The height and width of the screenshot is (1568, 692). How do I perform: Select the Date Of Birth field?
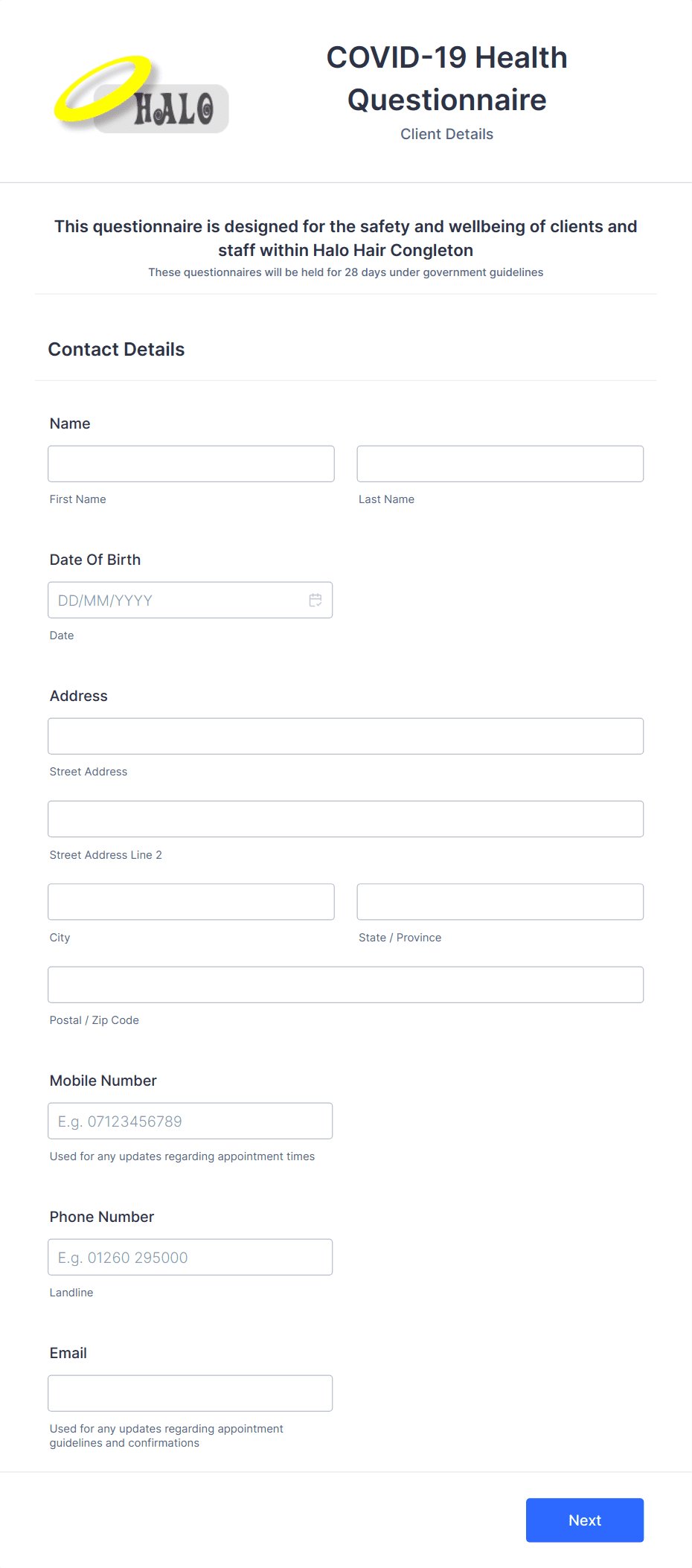(x=190, y=600)
